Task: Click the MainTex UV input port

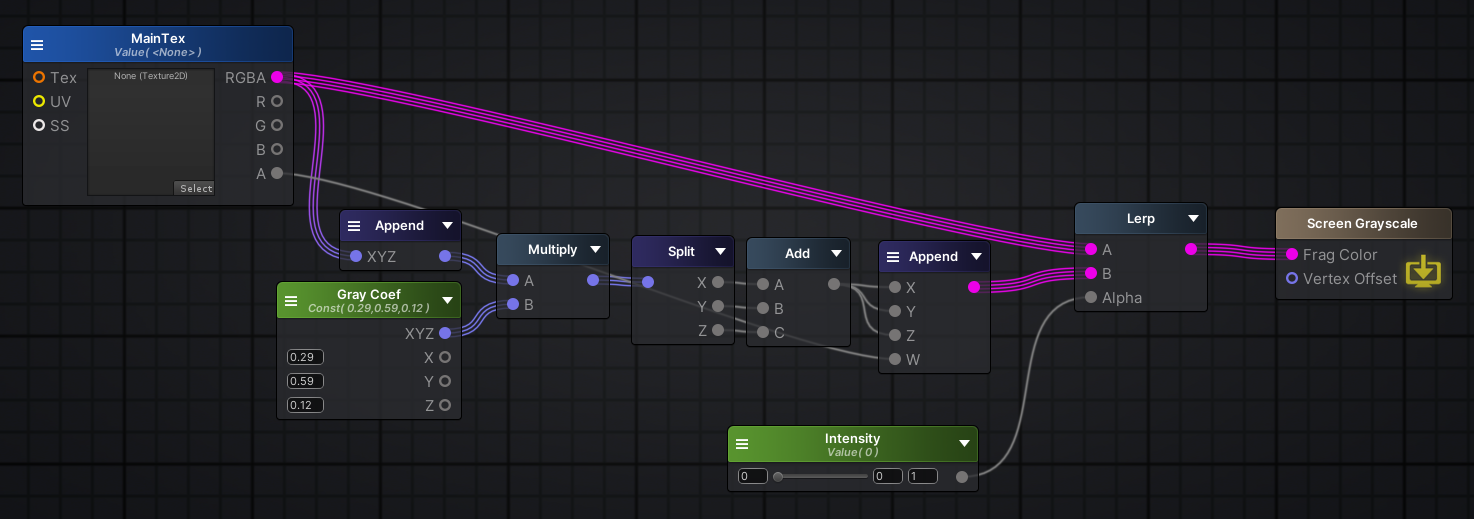Action: (39, 101)
